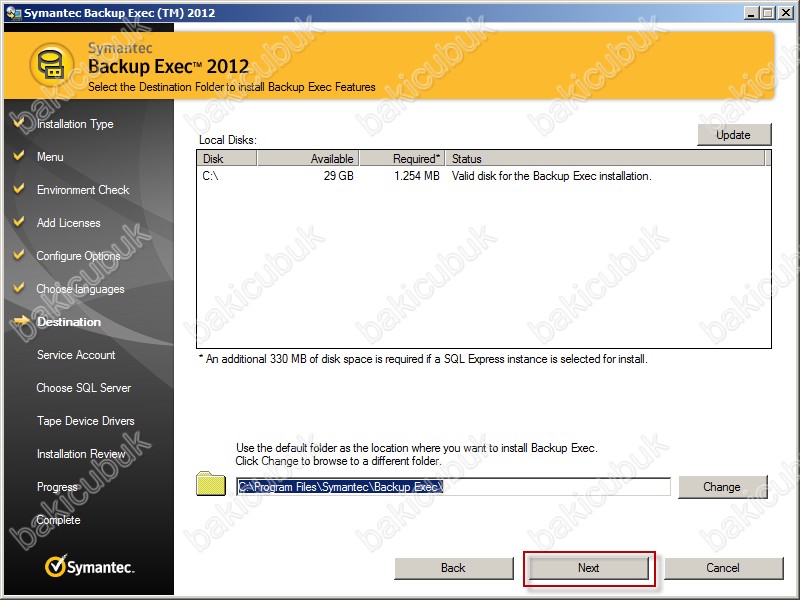Click the title bar application icon
The image size is (800, 600).
(x=13, y=12)
